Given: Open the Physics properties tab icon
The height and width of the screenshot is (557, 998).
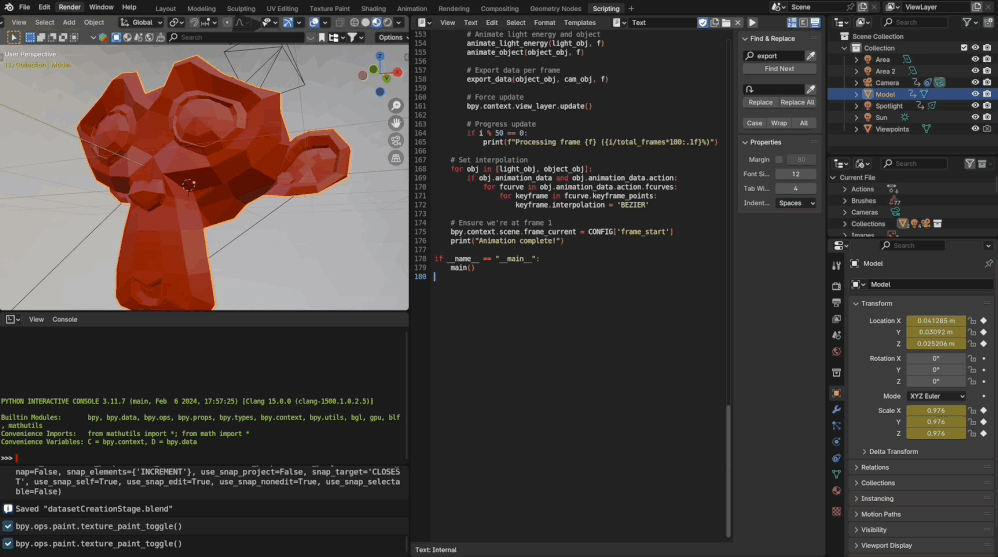Looking at the screenshot, I should (836, 442).
